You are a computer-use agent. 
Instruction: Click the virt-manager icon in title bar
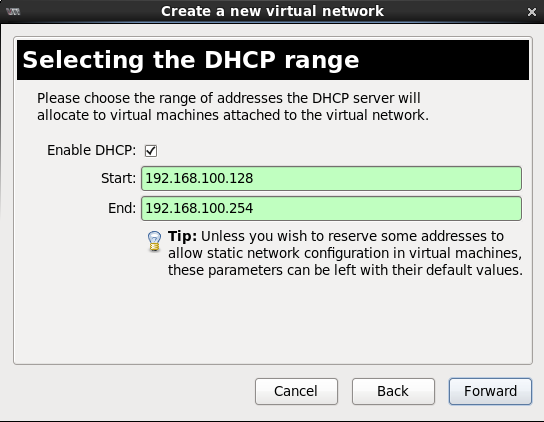coord(13,12)
